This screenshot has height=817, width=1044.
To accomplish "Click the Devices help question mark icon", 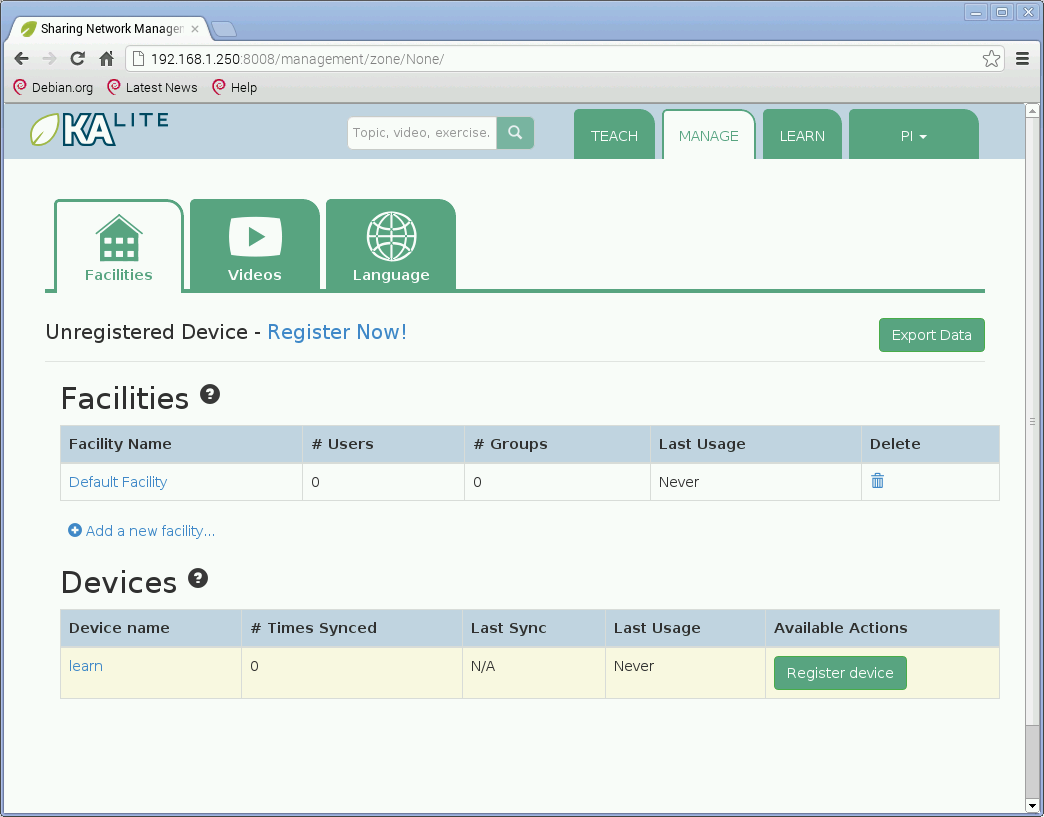I will click(x=198, y=578).
